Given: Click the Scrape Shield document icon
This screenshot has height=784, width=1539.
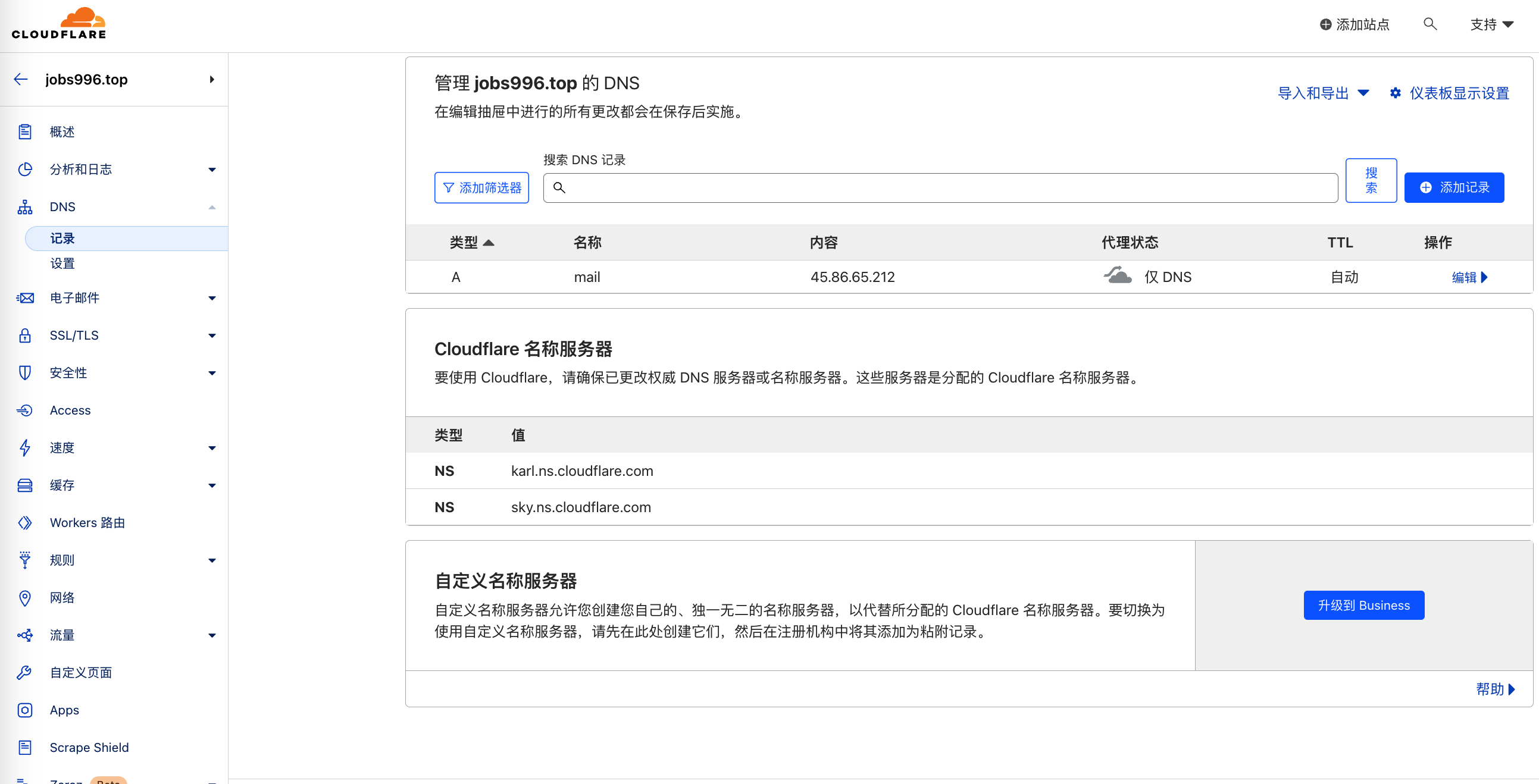Looking at the screenshot, I should (x=24, y=748).
